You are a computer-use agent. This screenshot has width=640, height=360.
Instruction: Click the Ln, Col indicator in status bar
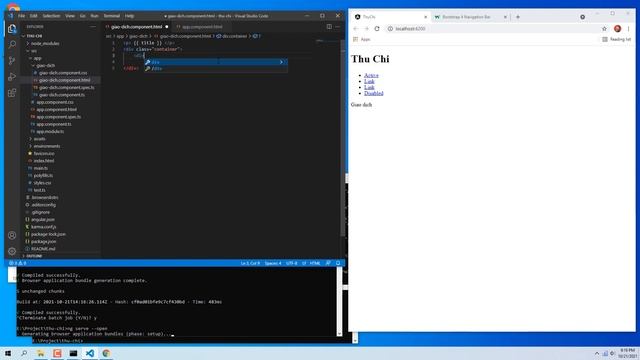250,263
